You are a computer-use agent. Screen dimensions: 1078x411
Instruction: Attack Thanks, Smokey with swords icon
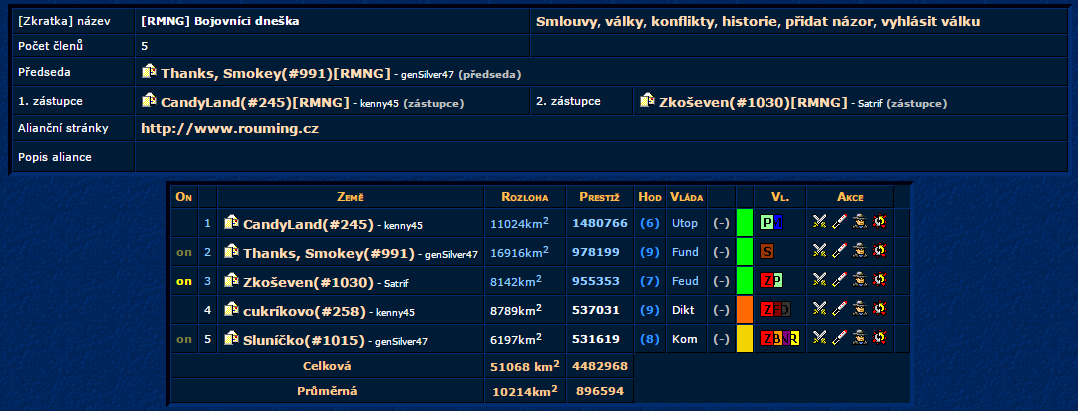point(818,251)
